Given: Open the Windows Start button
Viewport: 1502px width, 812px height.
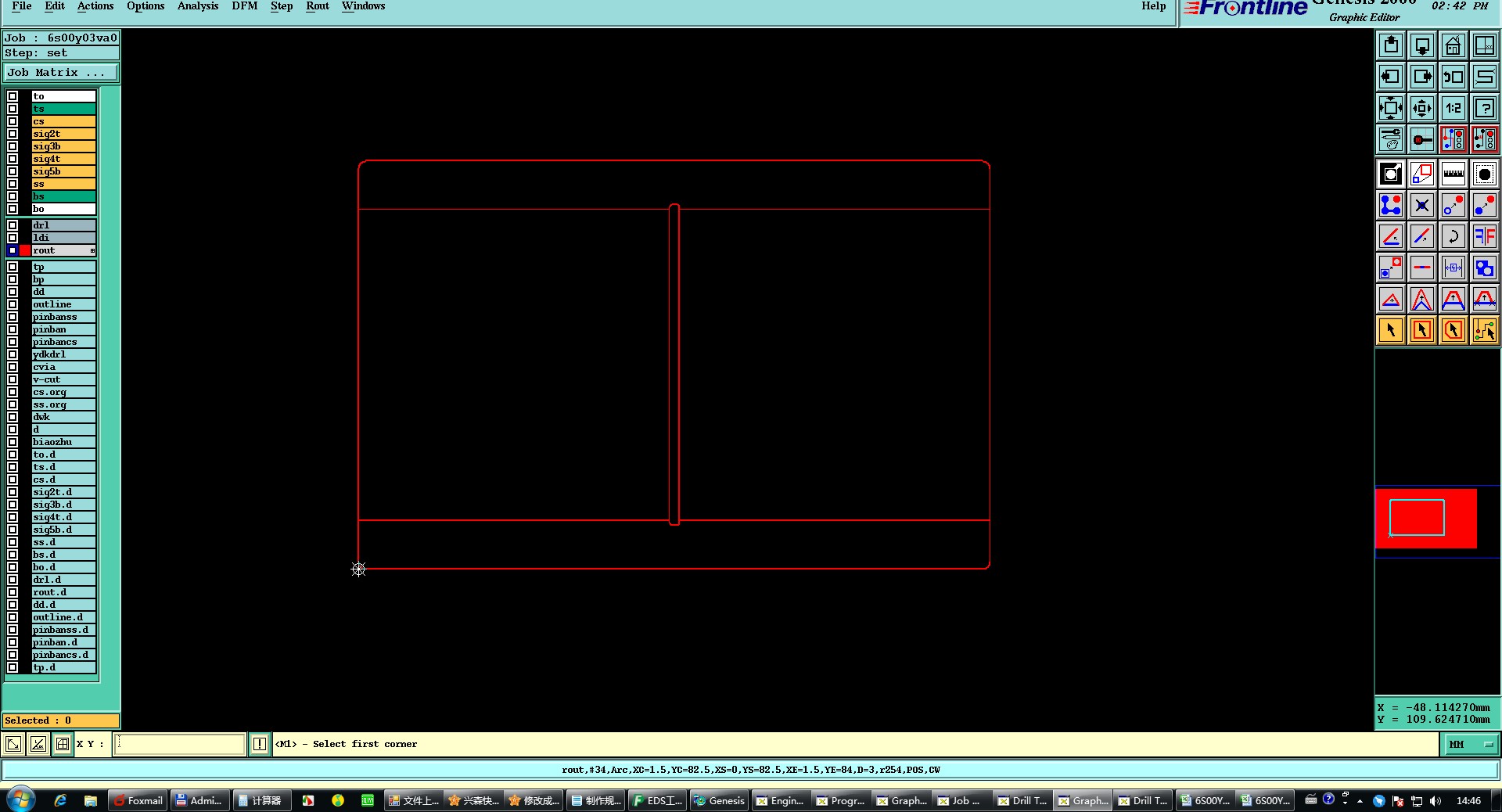Looking at the screenshot, I should click(x=21, y=800).
